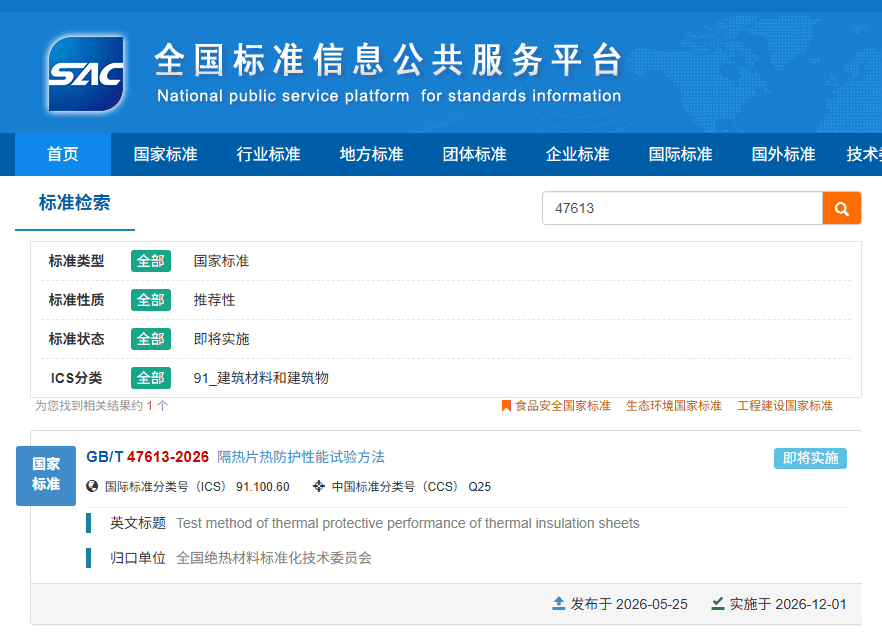The image size is (882, 633).
Task: Select 全部 for 标准性质 filter
Action: pyautogui.click(x=151, y=300)
